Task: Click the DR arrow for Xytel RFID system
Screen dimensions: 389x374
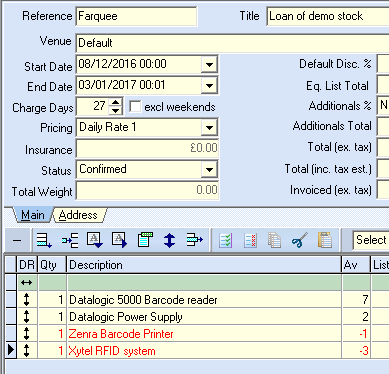Action: [x=27, y=350]
